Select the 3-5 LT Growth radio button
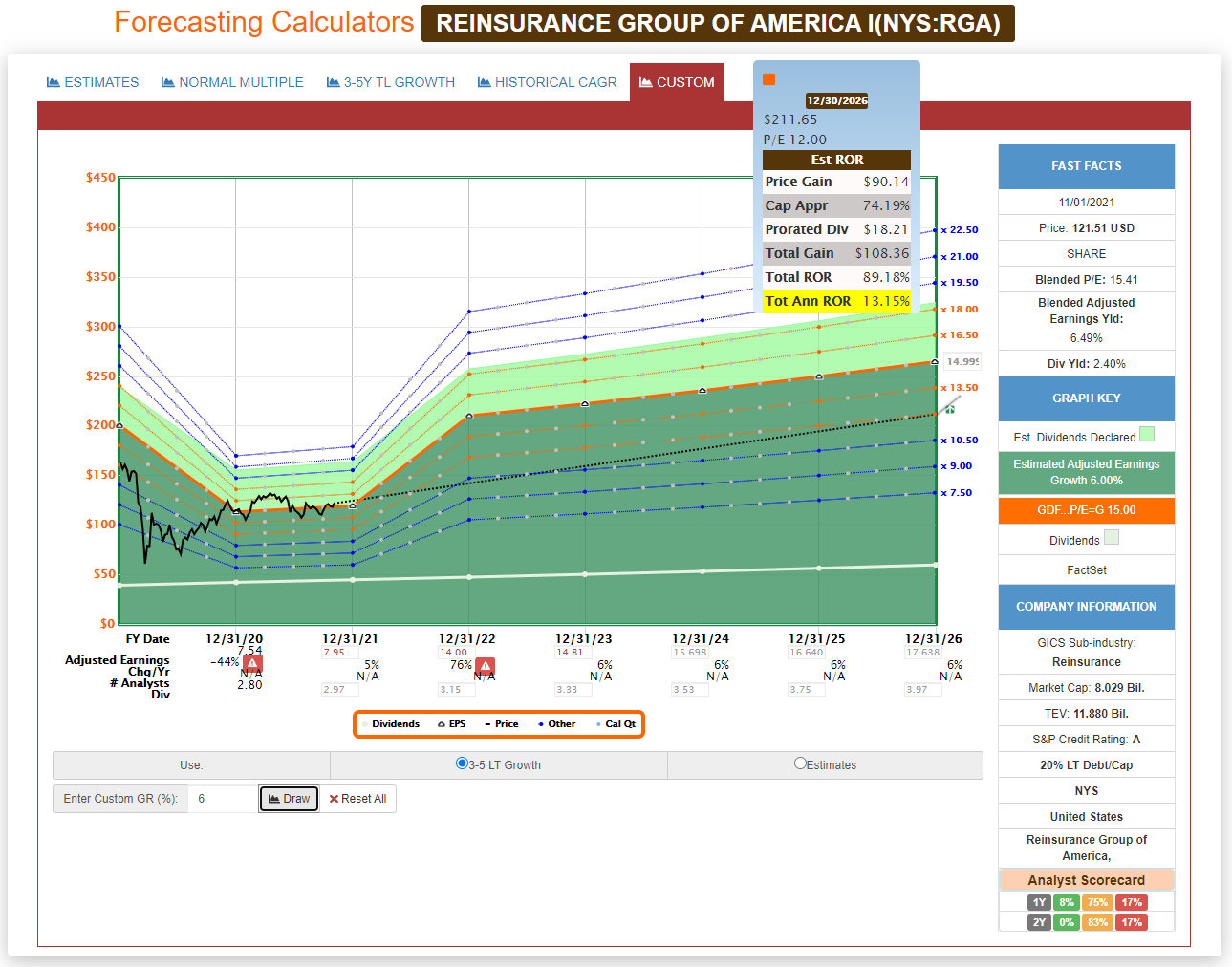Image resolution: width=1232 pixels, height=967 pixels. [x=462, y=763]
